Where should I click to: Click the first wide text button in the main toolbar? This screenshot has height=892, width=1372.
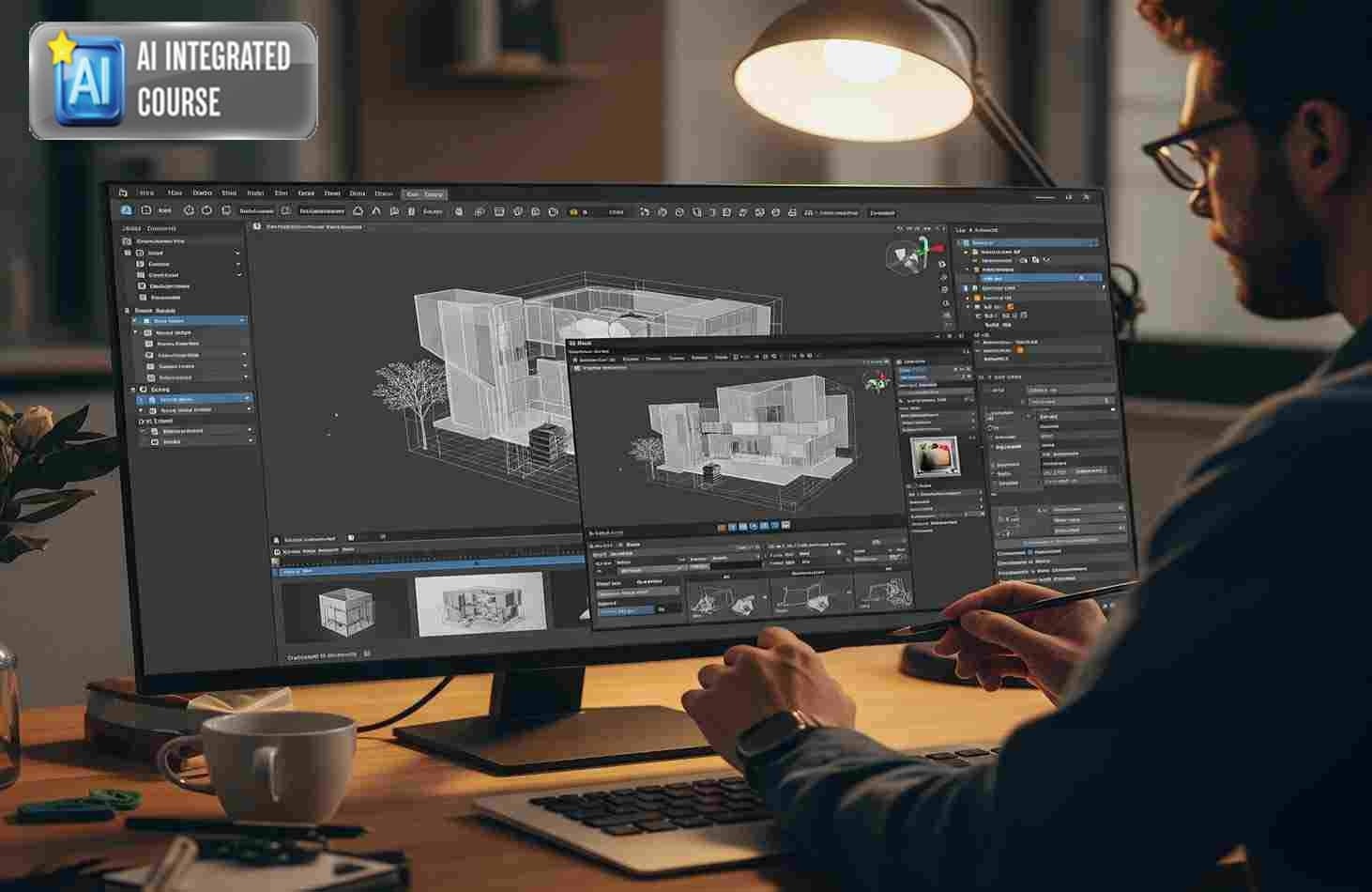[256, 211]
